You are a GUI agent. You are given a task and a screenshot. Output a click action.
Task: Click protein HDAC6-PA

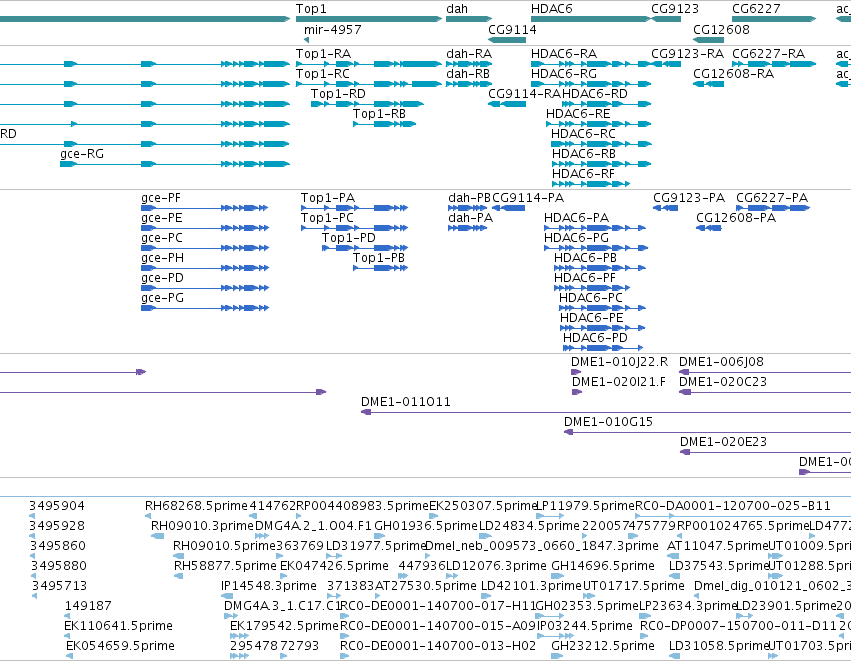[x=595, y=228]
